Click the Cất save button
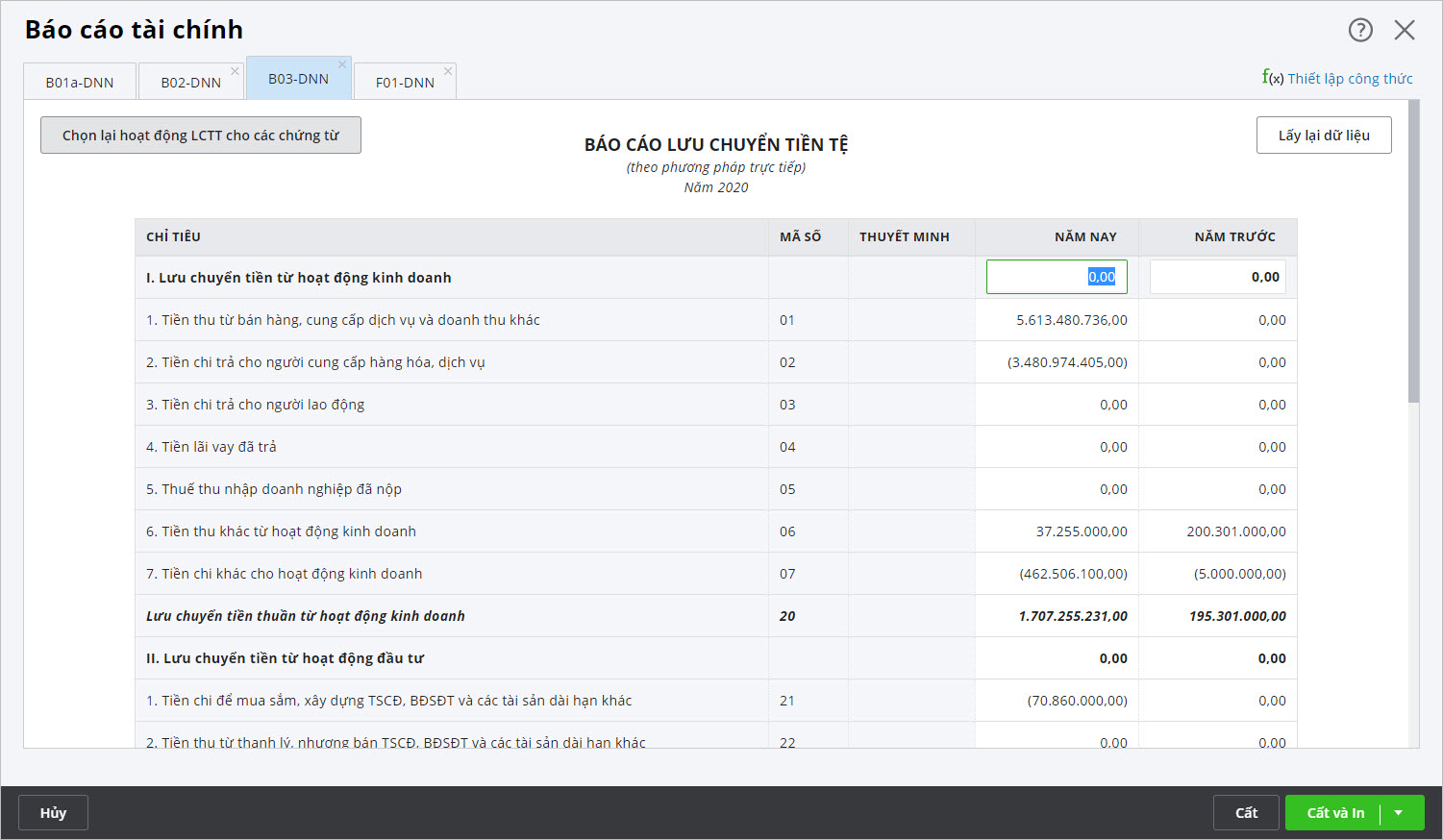Screen dimensions: 1443x840 1246,813
